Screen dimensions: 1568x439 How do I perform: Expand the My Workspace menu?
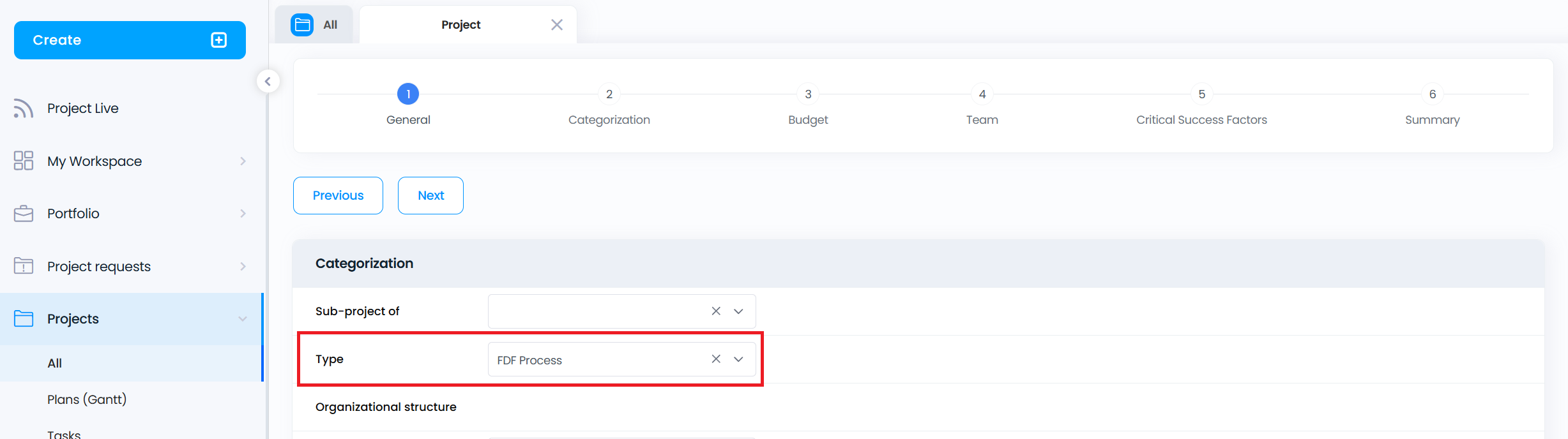tap(243, 161)
